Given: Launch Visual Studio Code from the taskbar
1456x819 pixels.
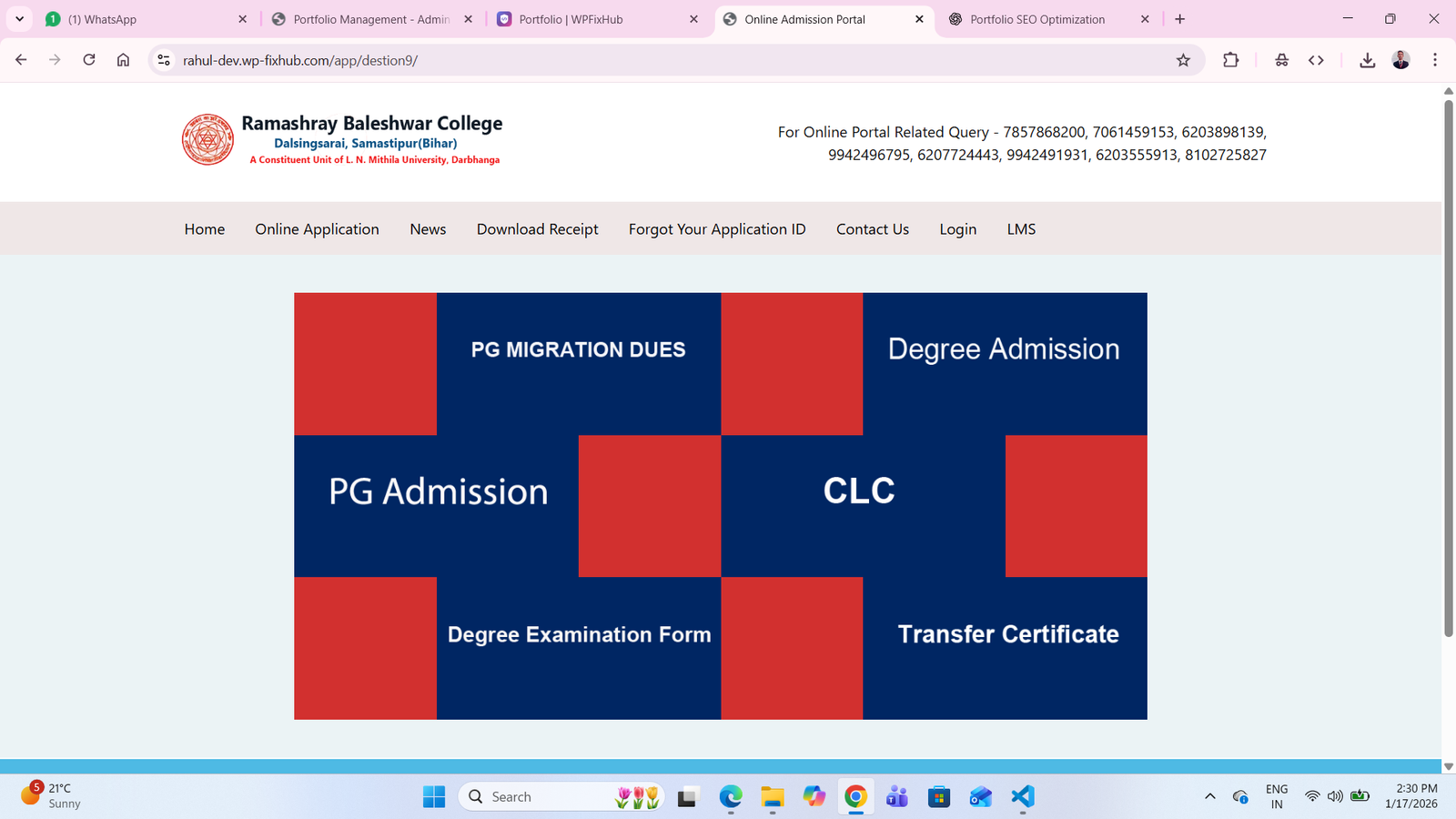Looking at the screenshot, I should pyautogui.click(x=1022, y=796).
